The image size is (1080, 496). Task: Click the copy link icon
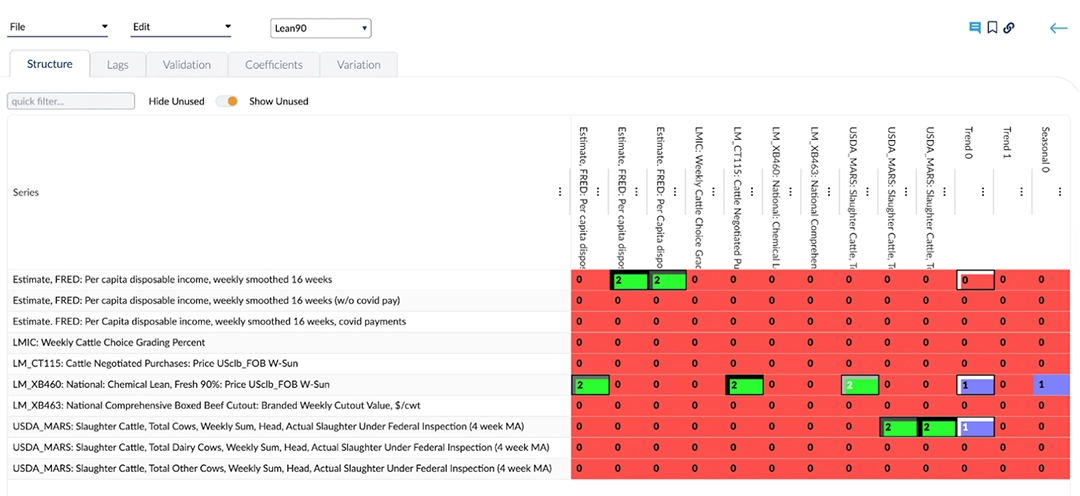pyautogui.click(x=1010, y=28)
